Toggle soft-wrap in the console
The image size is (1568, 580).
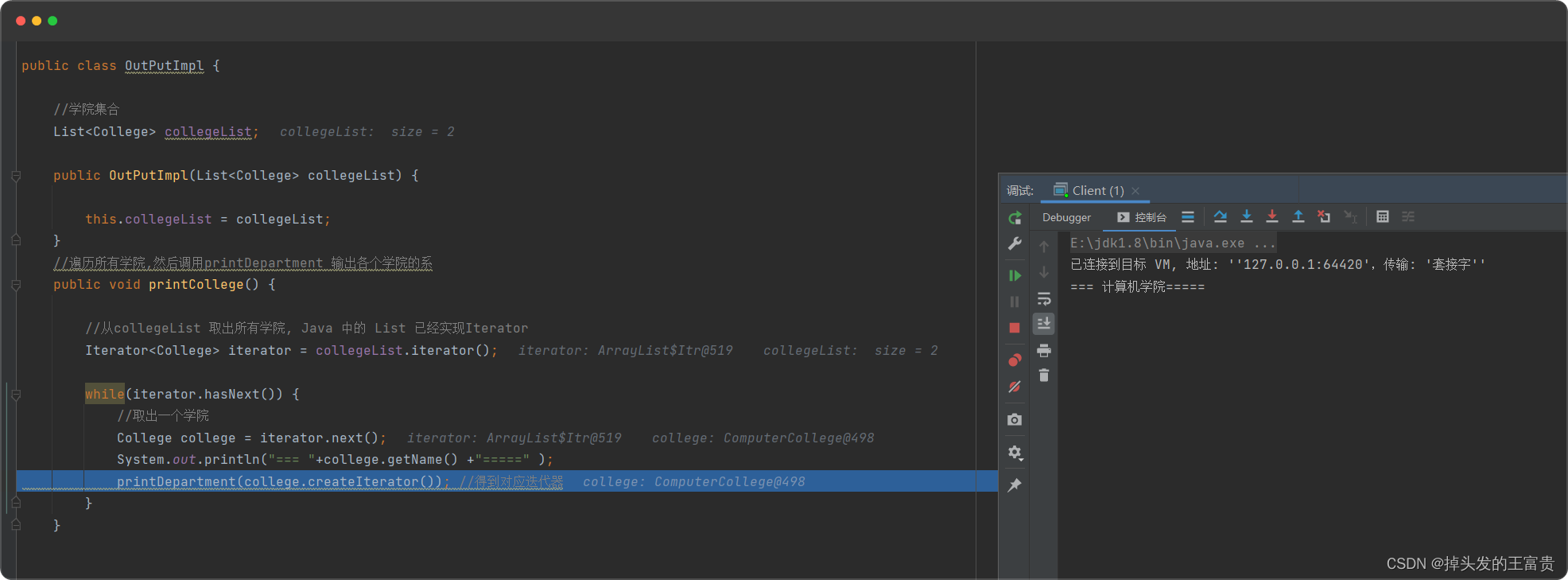click(x=1044, y=299)
